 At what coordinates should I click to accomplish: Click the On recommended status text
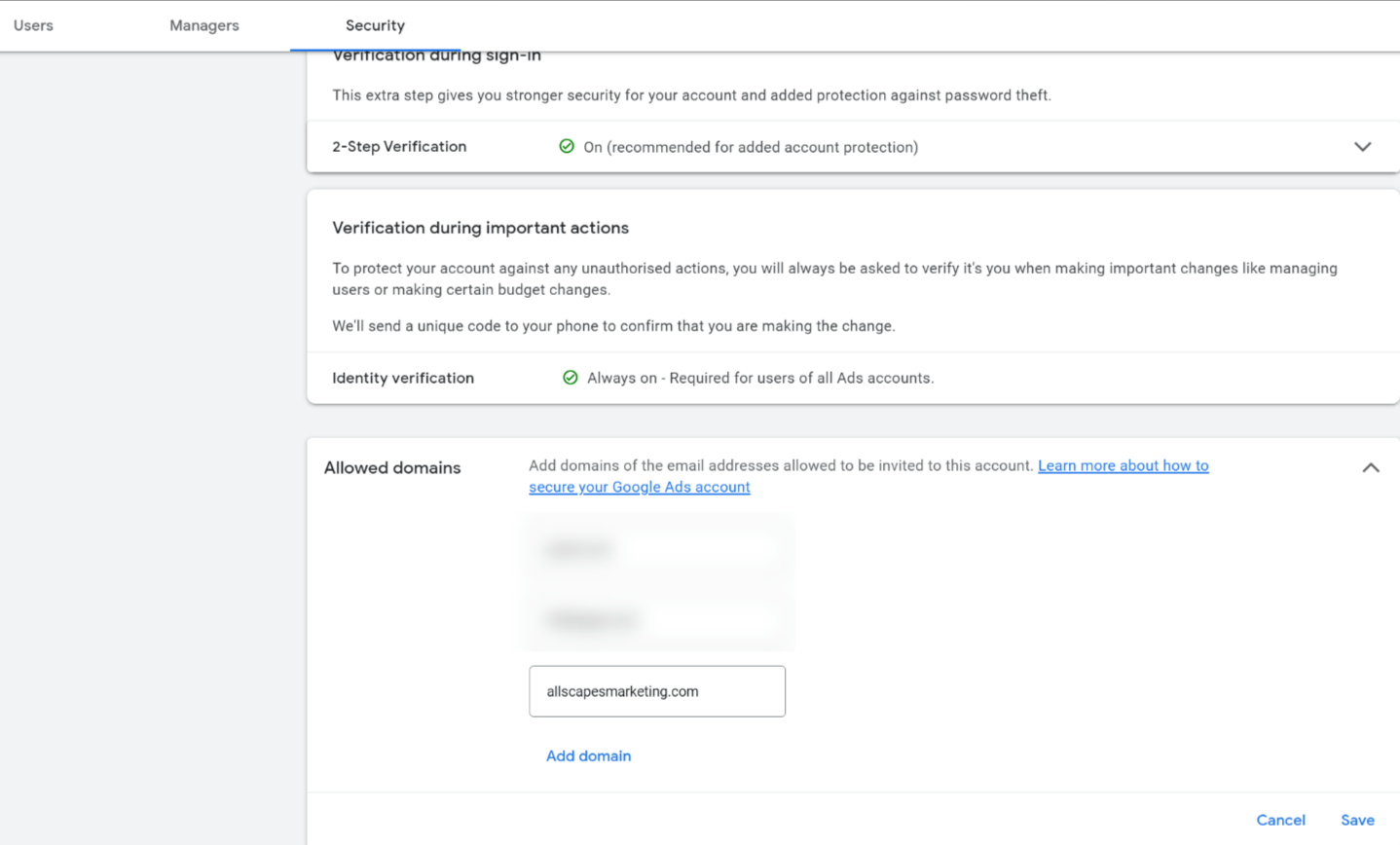pos(752,146)
